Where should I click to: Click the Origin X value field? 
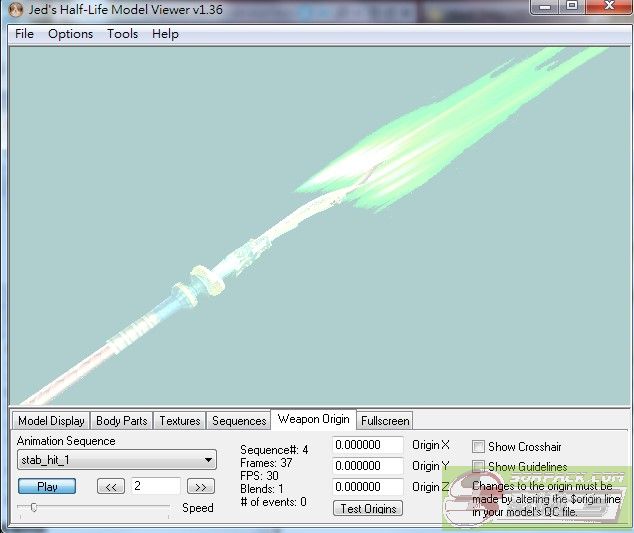coord(368,445)
